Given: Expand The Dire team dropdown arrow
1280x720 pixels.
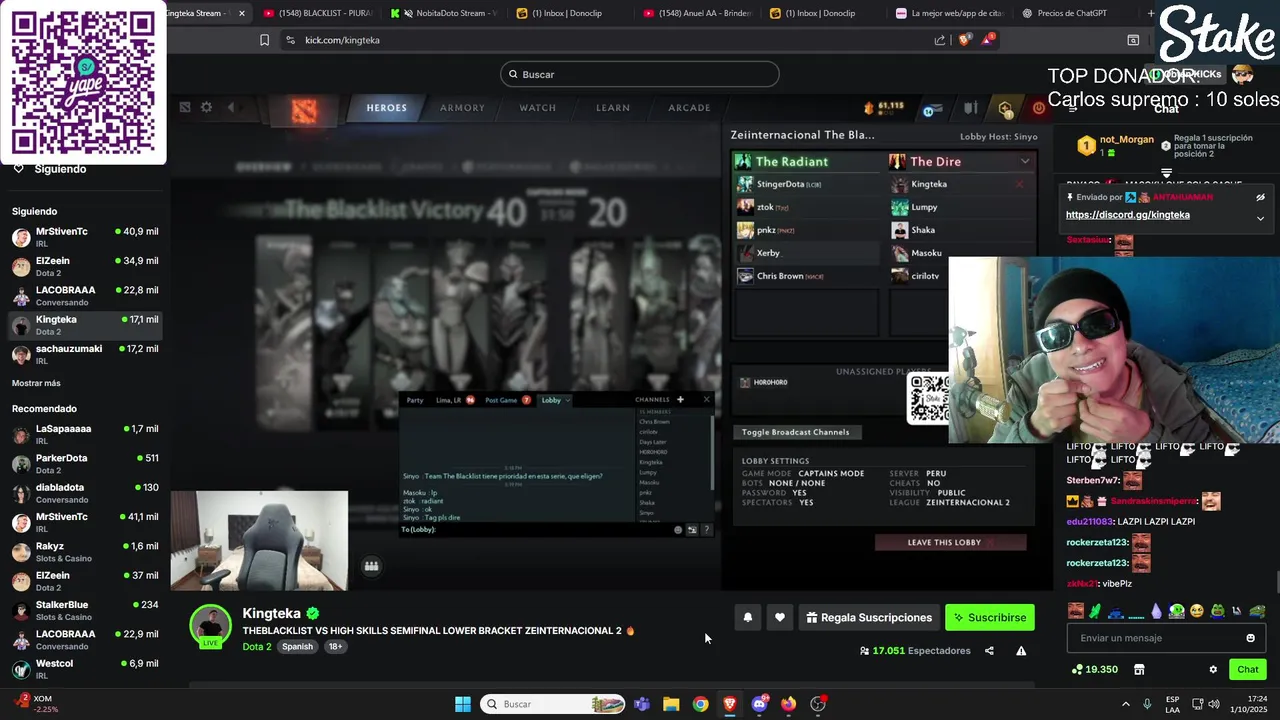Looking at the screenshot, I should 1025,161.
